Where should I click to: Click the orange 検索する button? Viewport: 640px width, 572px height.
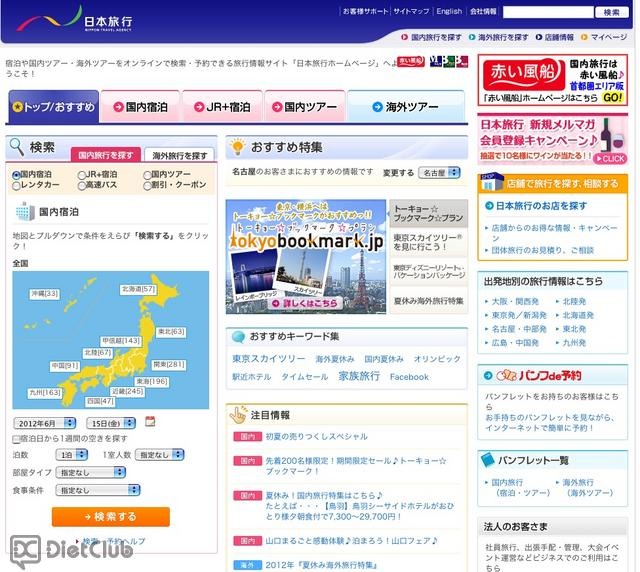[x=111, y=516]
